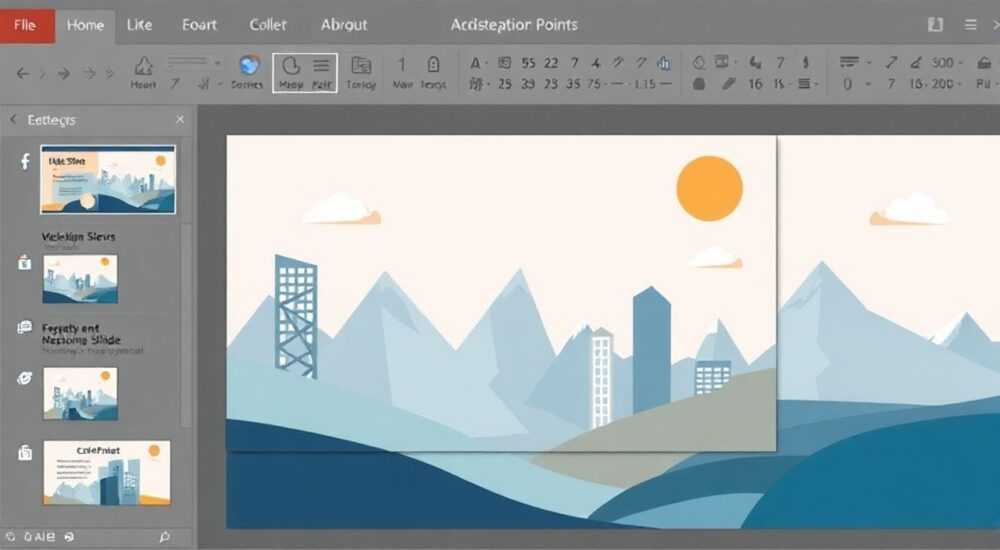Click the pencil icon beside the filled shape
The image size is (1000, 550).
point(728,84)
